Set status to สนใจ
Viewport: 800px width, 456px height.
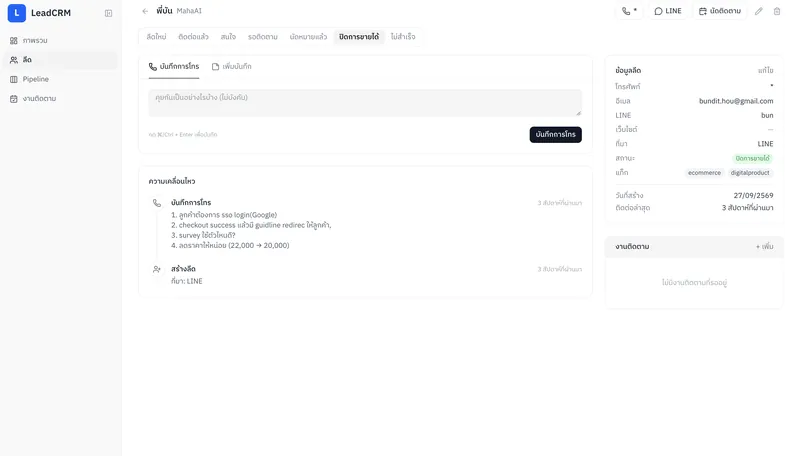point(228,37)
